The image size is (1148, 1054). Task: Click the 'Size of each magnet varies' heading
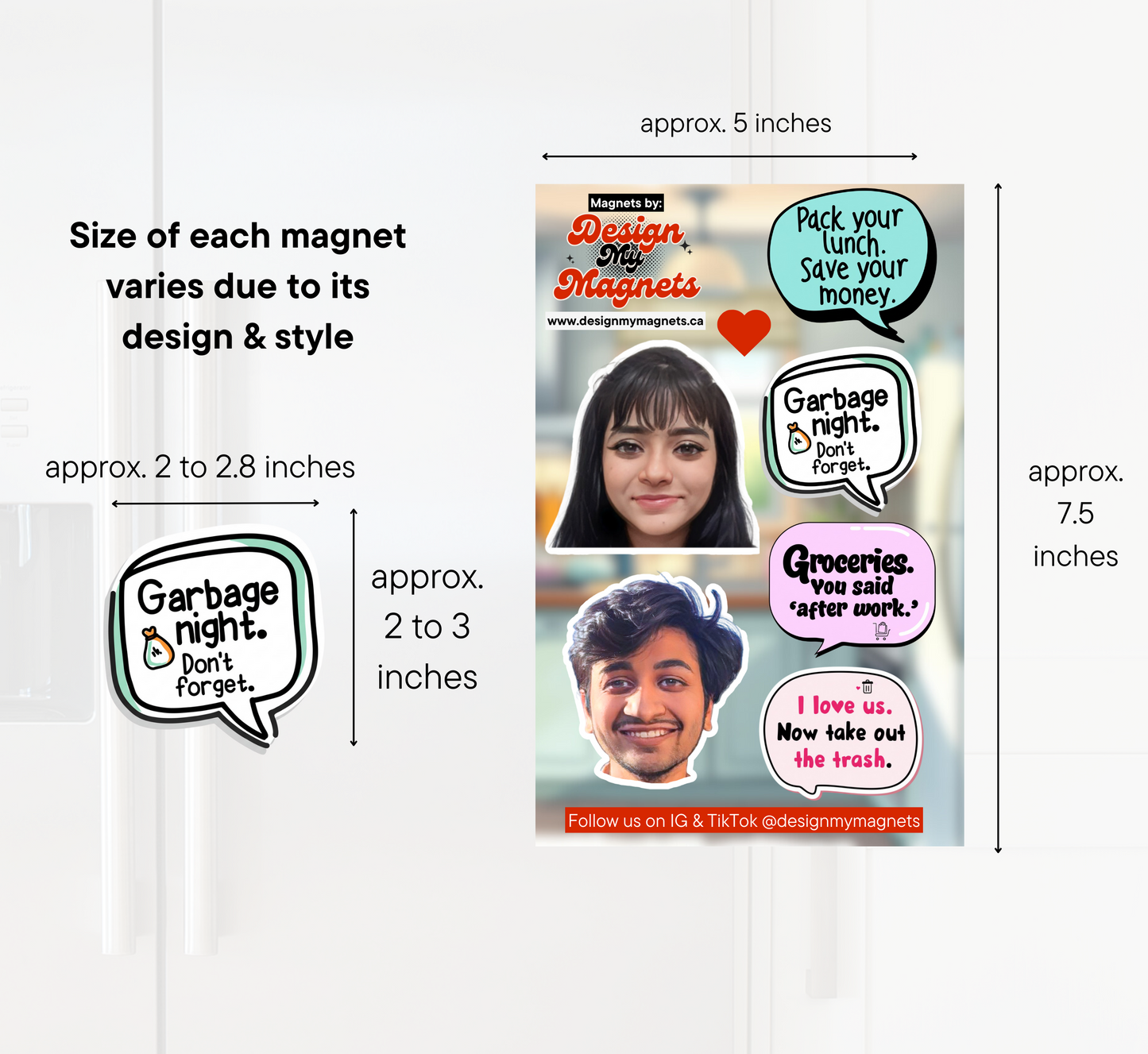point(238,286)
